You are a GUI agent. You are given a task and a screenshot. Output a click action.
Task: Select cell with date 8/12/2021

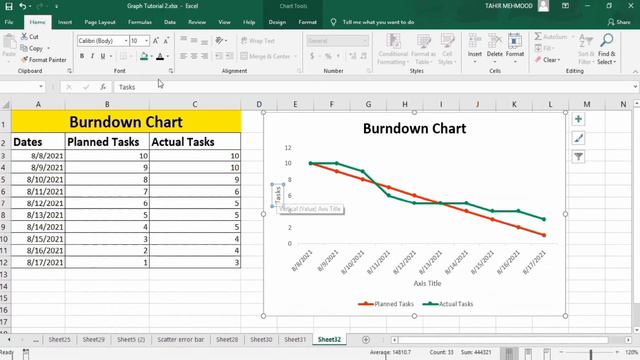[38, 203]
